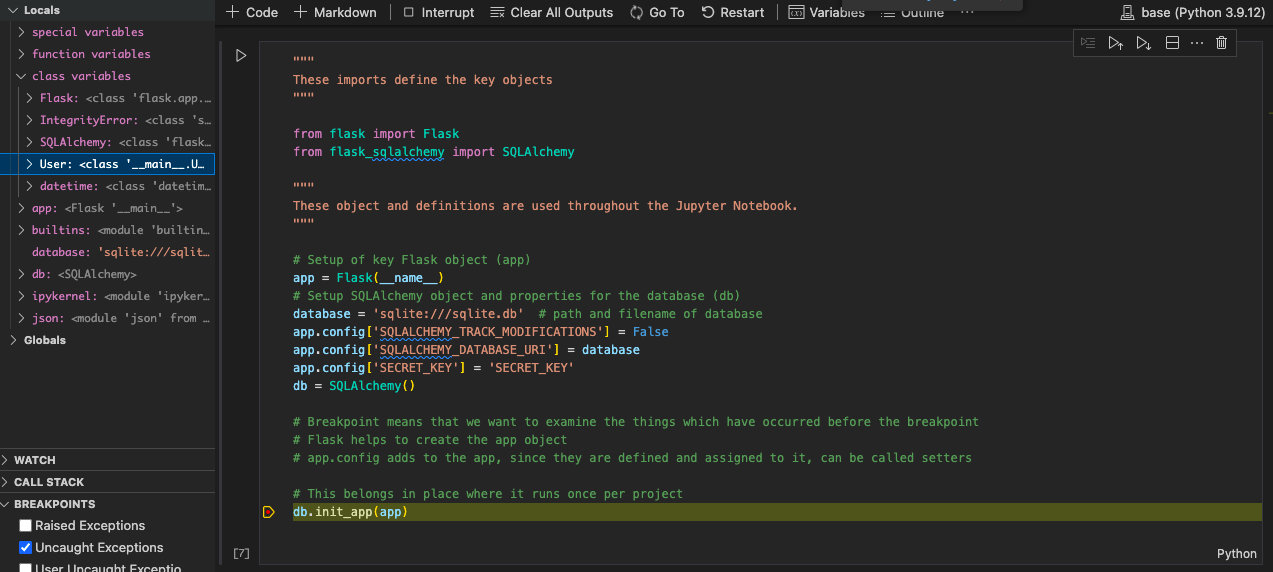Click the flask_sqlalchemy import line

pyautogui.click(x=434, y=152)
